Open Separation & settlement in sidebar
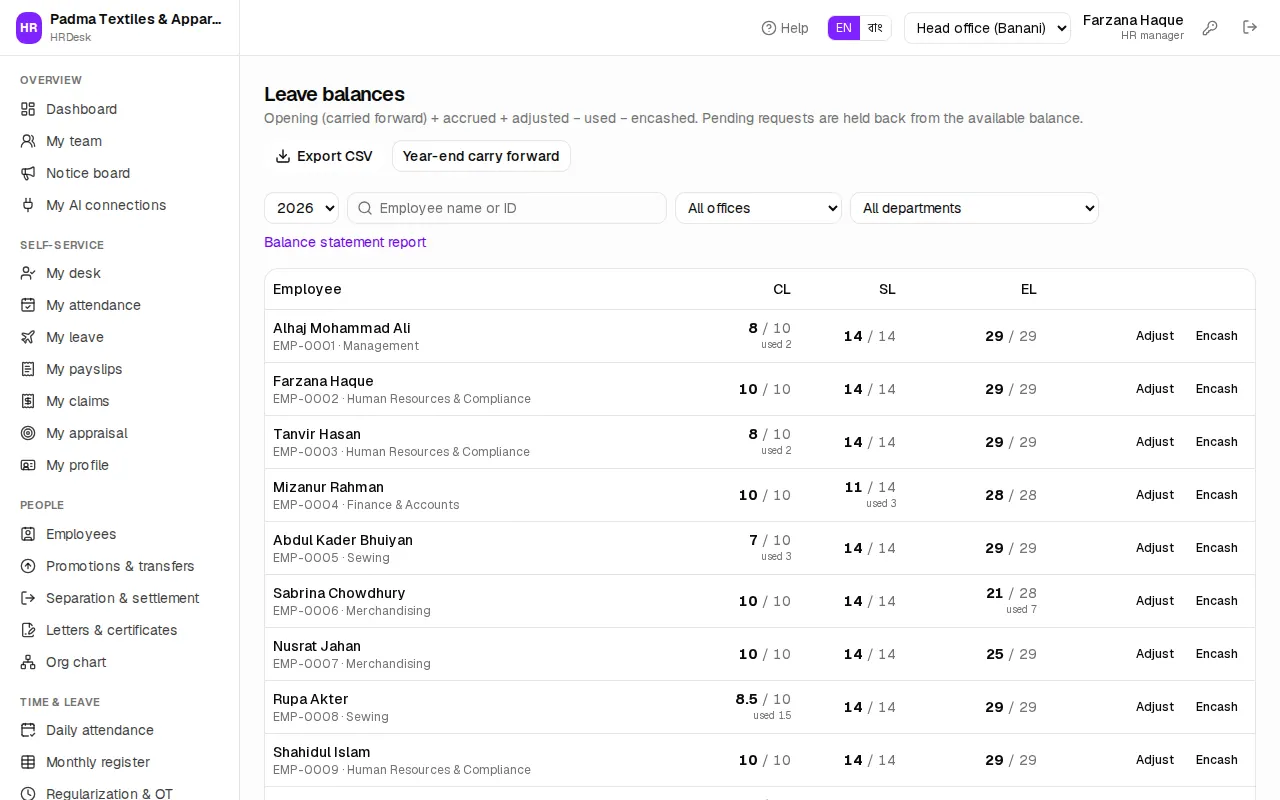1280x800 pixels. tap(122, 598)
